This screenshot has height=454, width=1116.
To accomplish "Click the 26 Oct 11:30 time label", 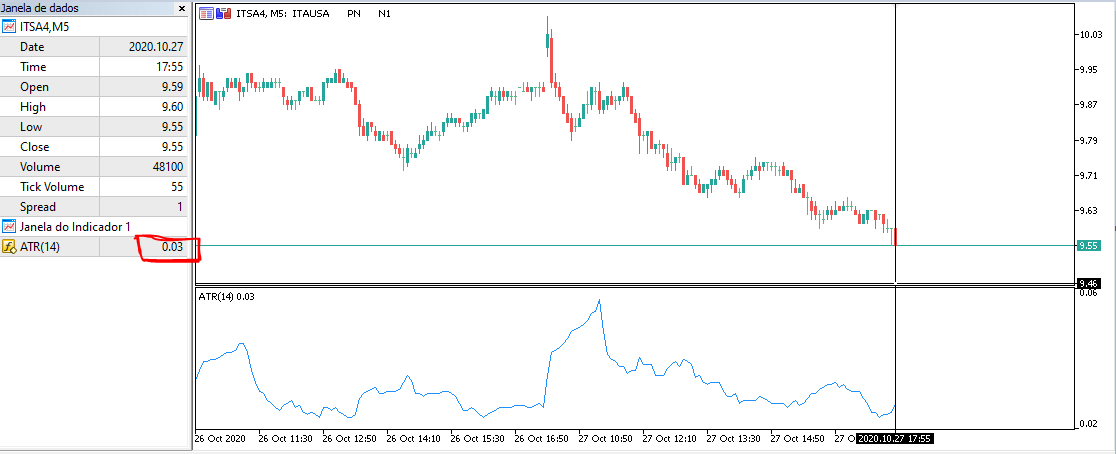I will tap(286, 438).
